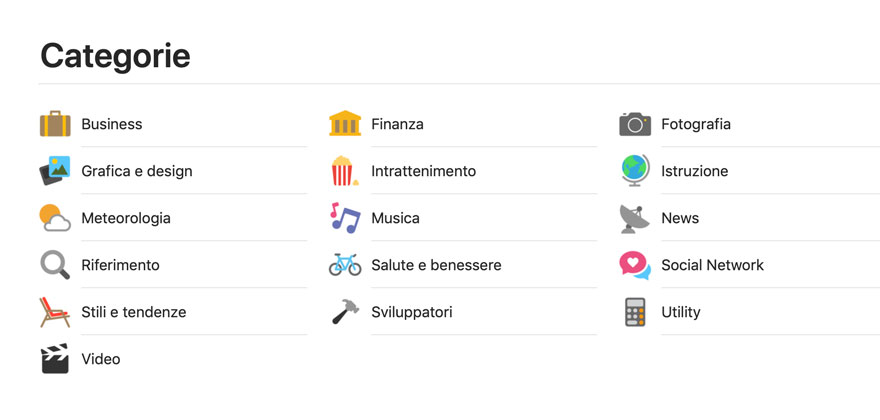Click the Riferimento magnifying glass icon
This screenshot has width=880, height=420.
[x=55, y=265]
